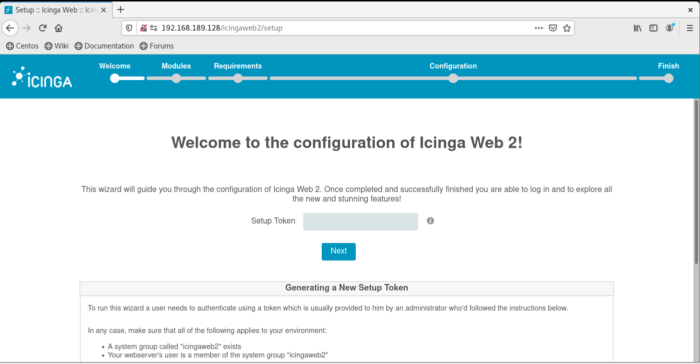Screen dimensions: 700x364
Task: Click the Setup Token info icon
Action: tap(430, 221)
